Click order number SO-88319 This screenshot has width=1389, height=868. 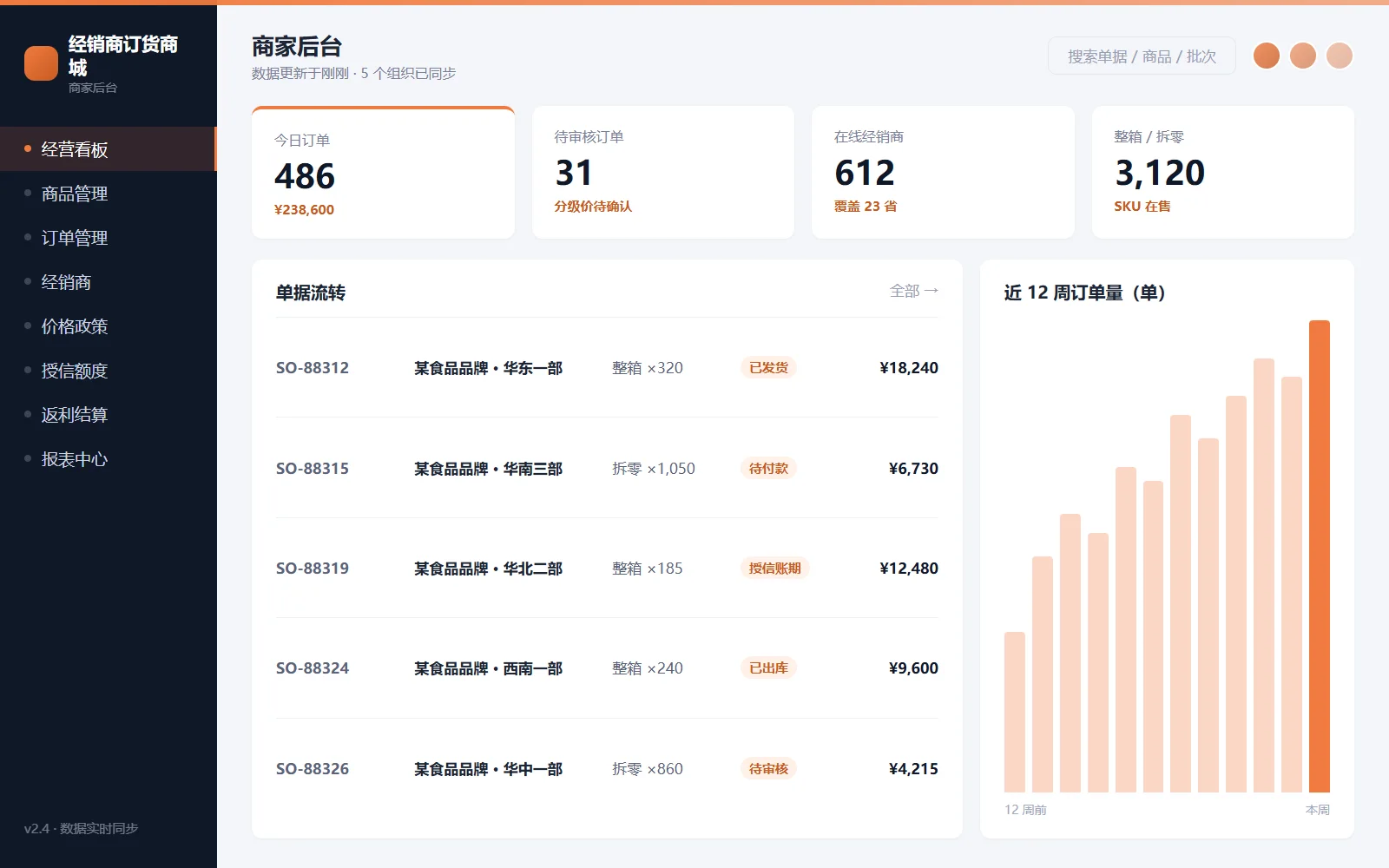click(313, 569)
